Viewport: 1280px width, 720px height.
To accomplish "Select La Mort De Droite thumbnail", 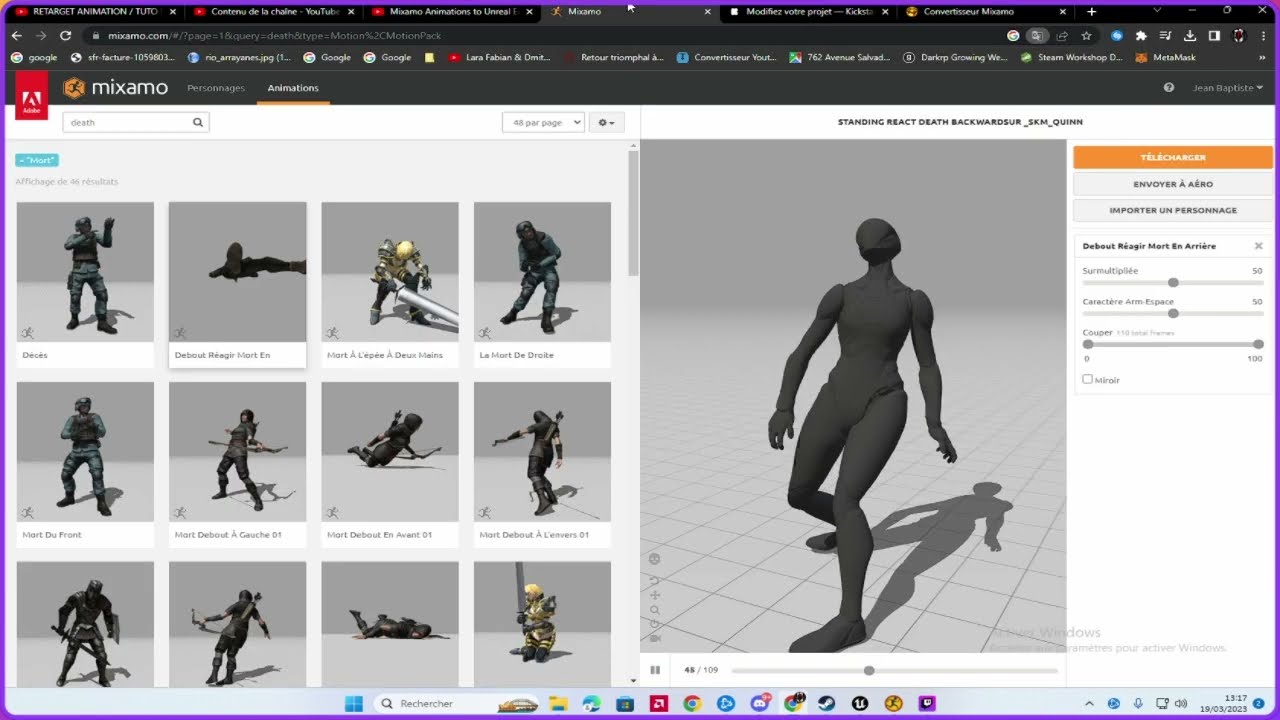I will point(542,272).
